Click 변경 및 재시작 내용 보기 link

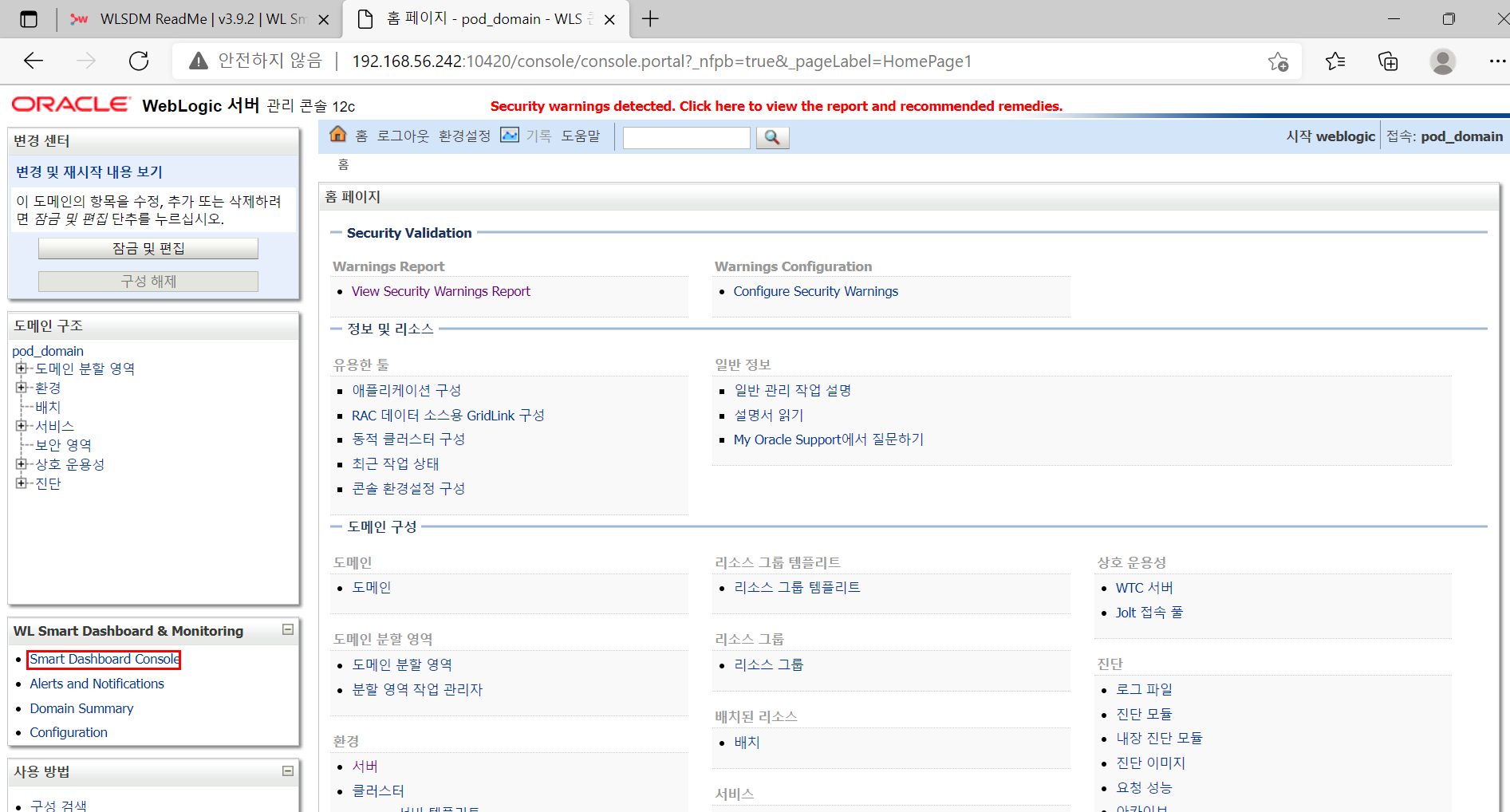[x=89, y=171]
